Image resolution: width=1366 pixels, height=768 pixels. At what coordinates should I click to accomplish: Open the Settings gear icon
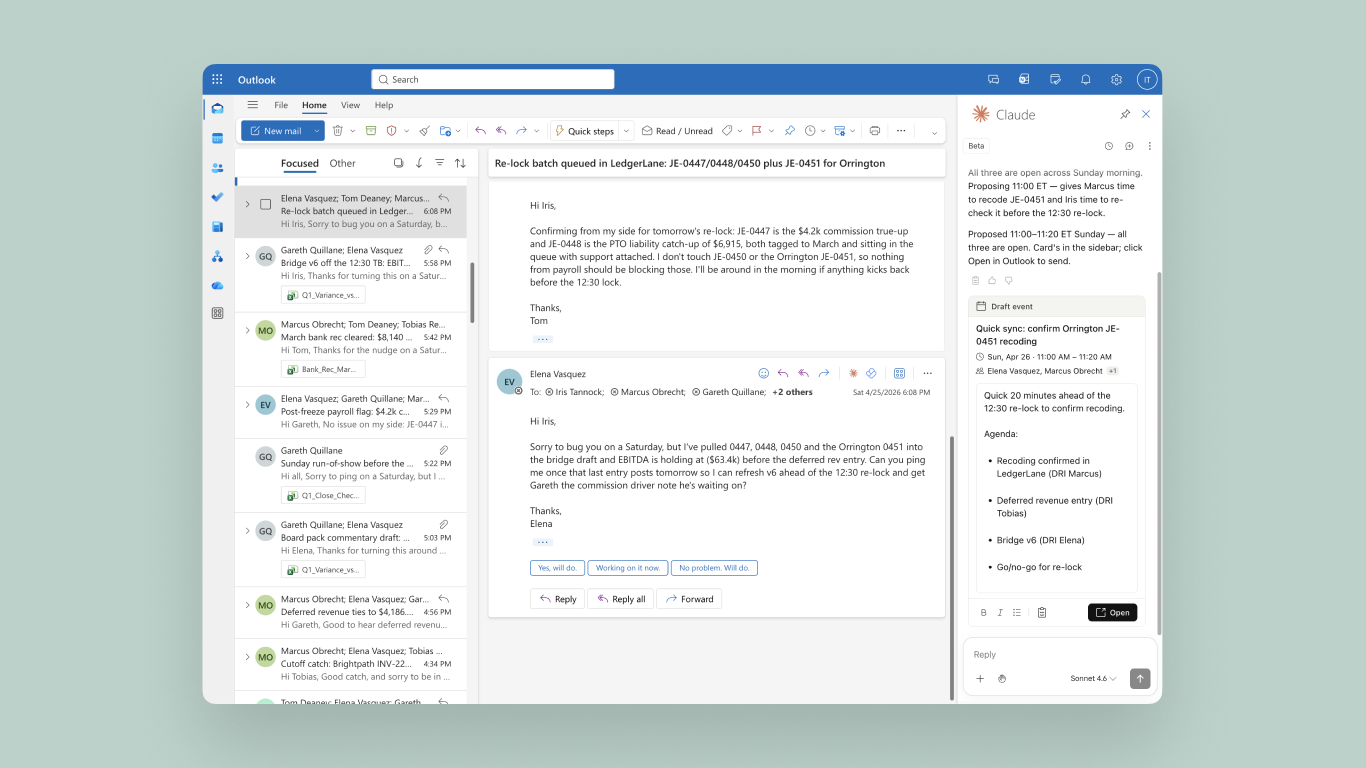[1116, 80]
